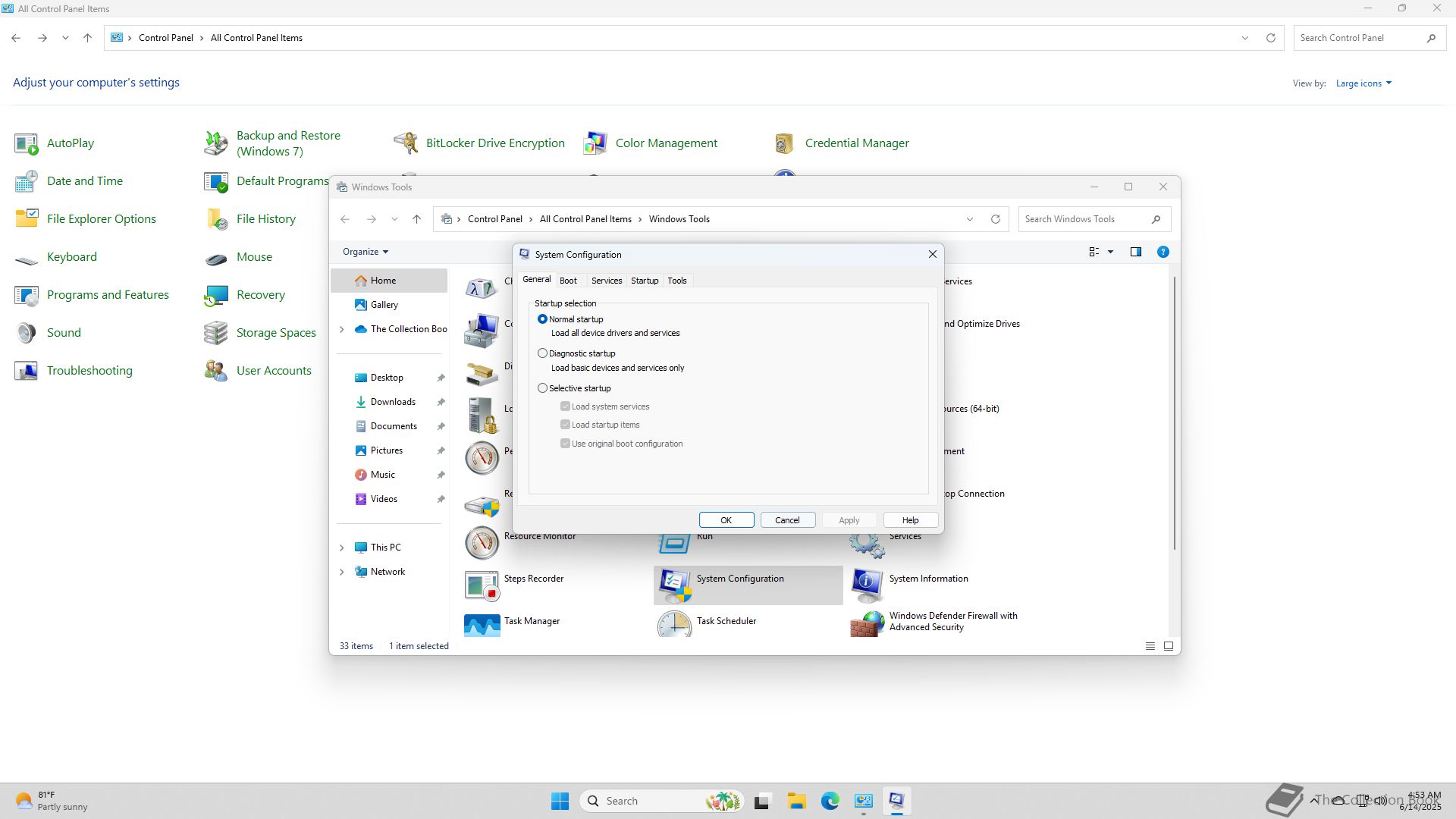Screen dimensions: 1456x819
Task: Open the View by Large icons dropdown
Action: [1363, 83]
